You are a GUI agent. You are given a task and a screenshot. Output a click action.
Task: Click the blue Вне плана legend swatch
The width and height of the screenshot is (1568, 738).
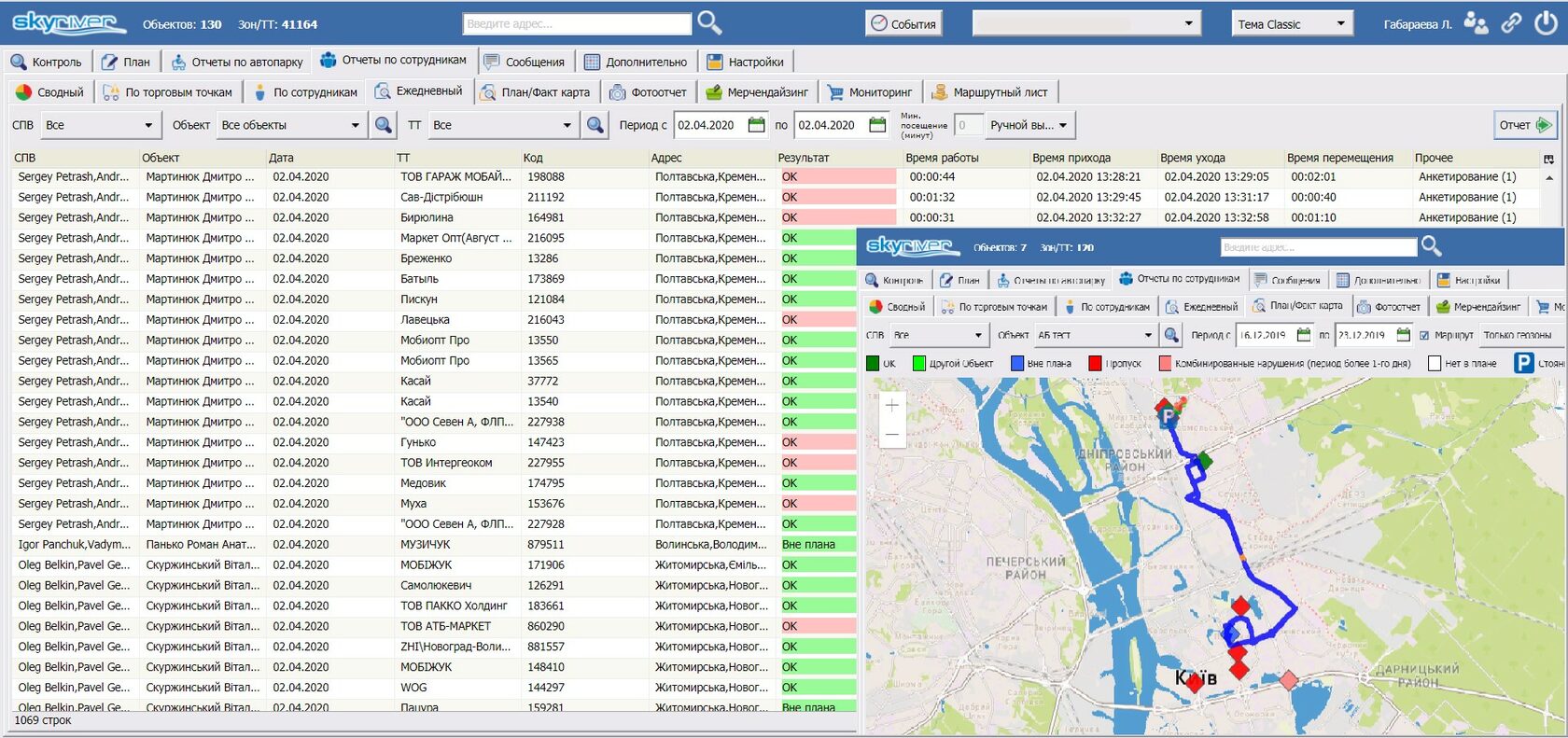[x=1017, y=364]
